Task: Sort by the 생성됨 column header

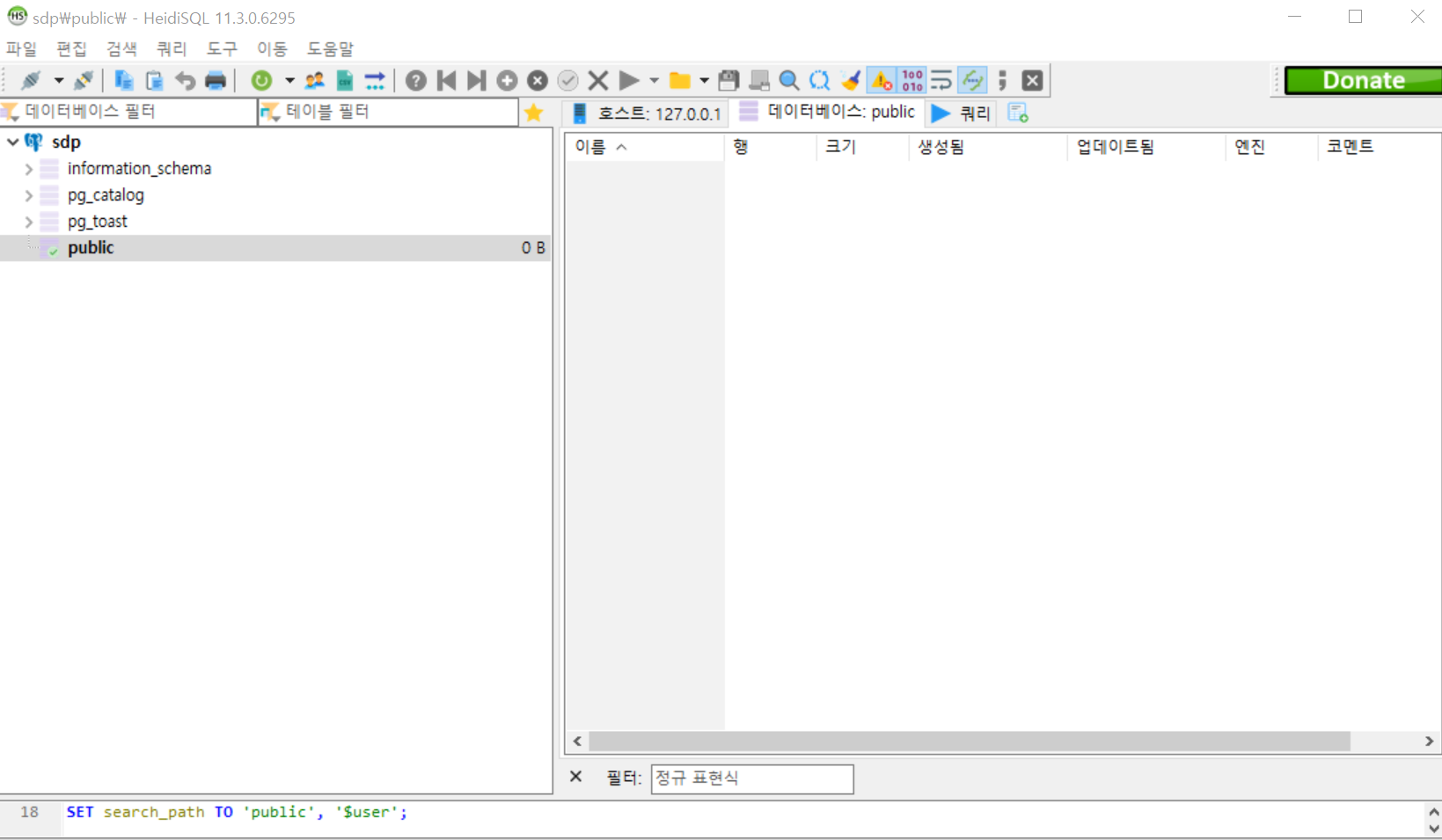Action: point(987,147)
